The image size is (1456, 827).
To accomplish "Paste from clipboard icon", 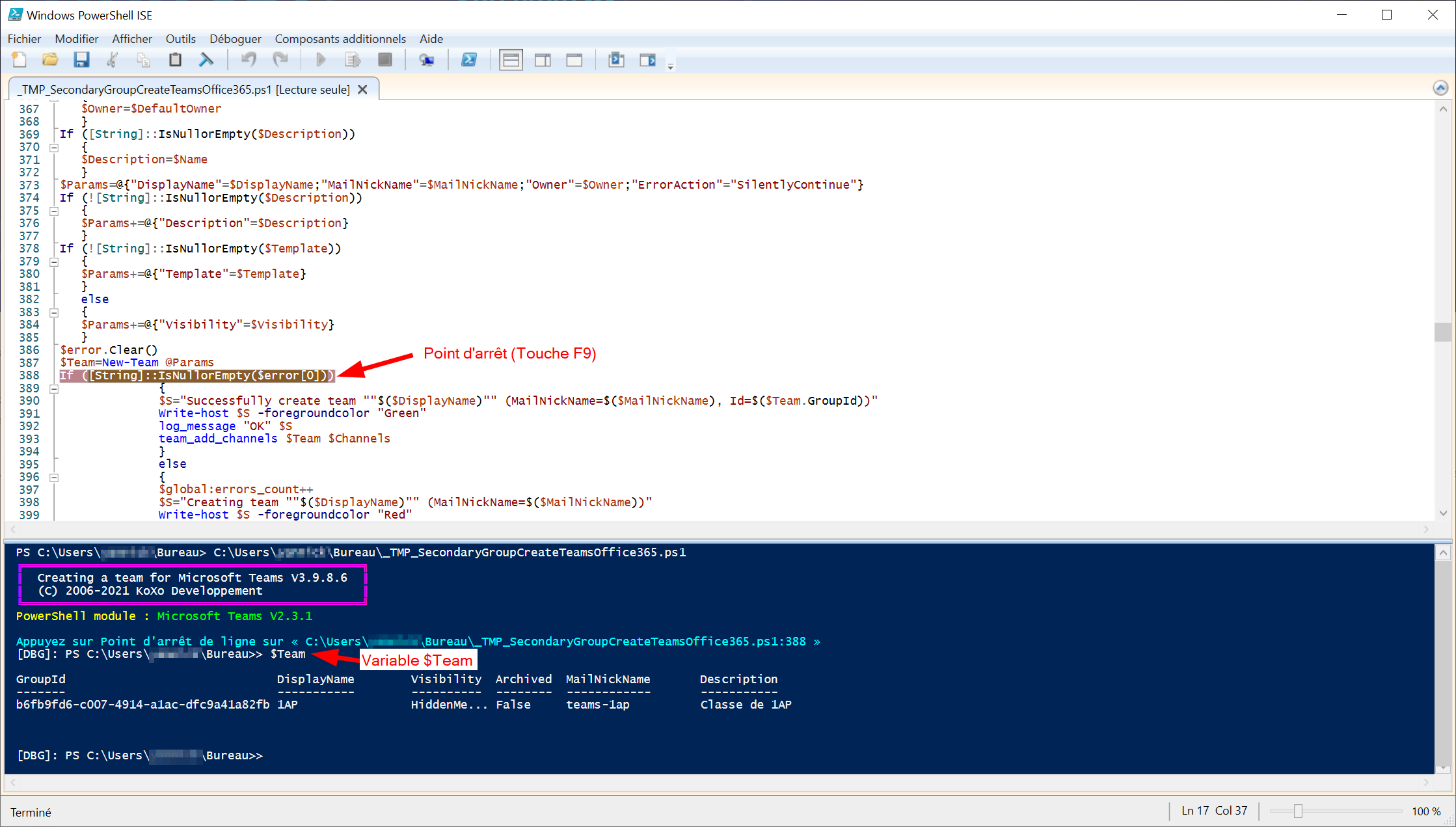I will (174, 60).
